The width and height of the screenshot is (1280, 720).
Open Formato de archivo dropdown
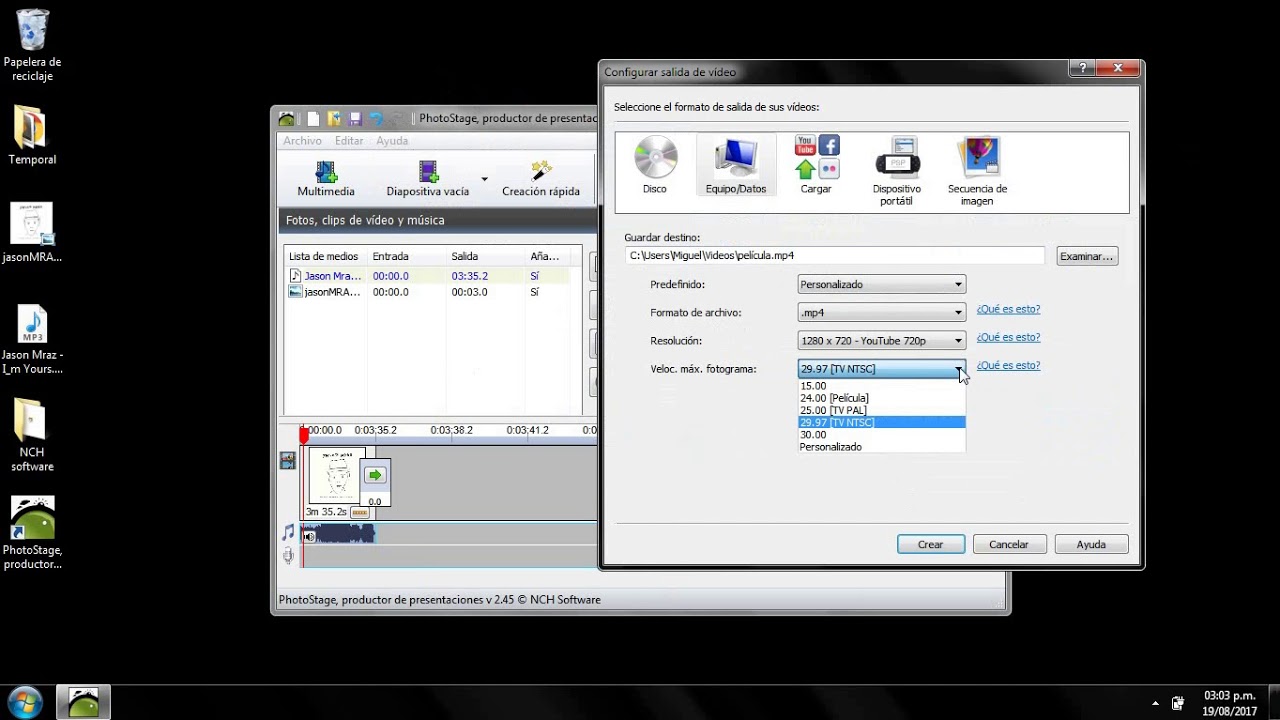tap(881, 312)
